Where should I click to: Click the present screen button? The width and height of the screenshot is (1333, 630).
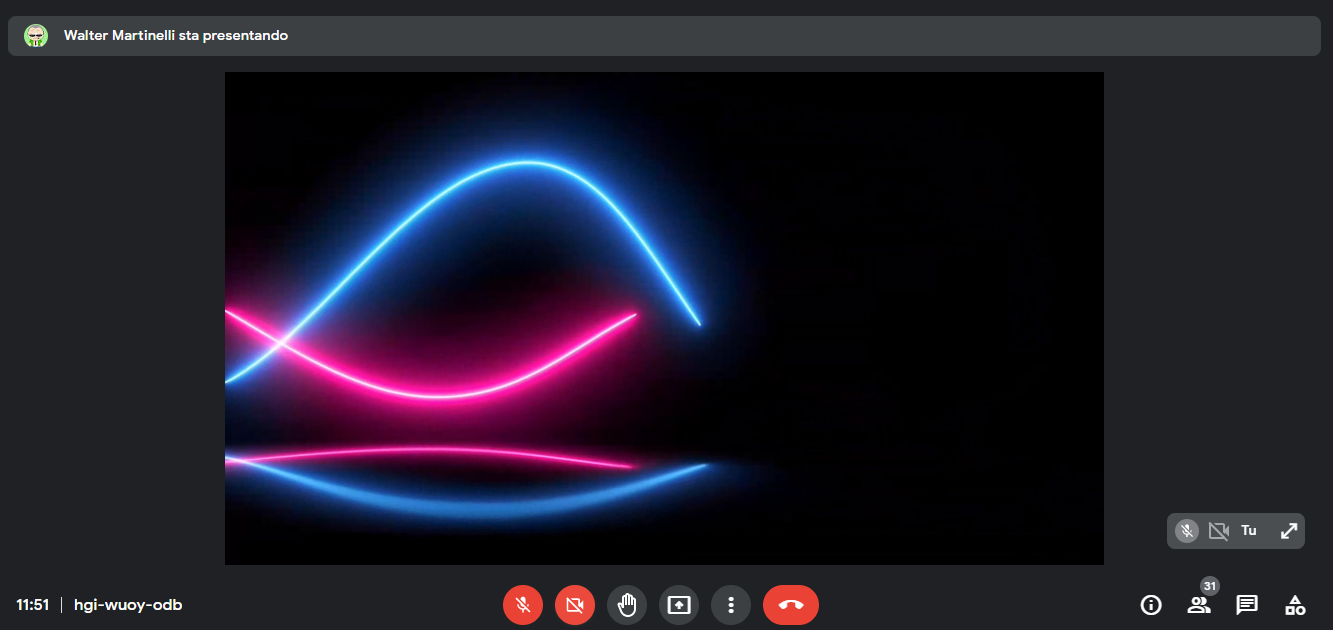pyautogui.click(x=679, y=605)
